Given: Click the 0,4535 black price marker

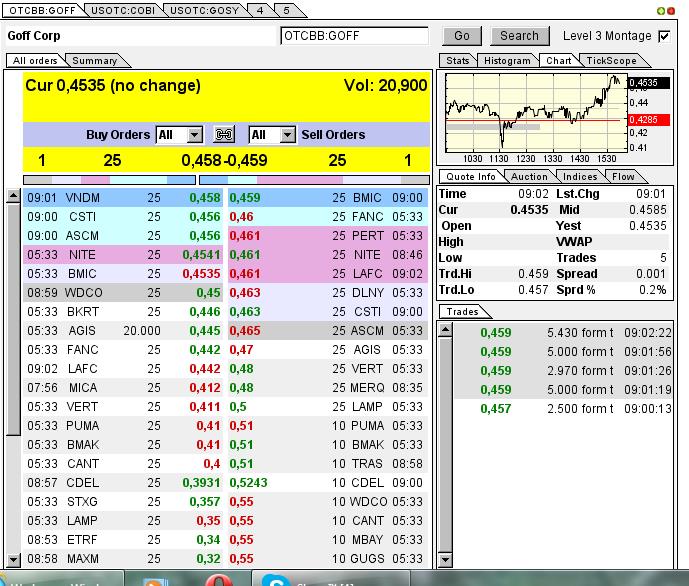Looking at the screenshot, I should click(x=649, y=83).
